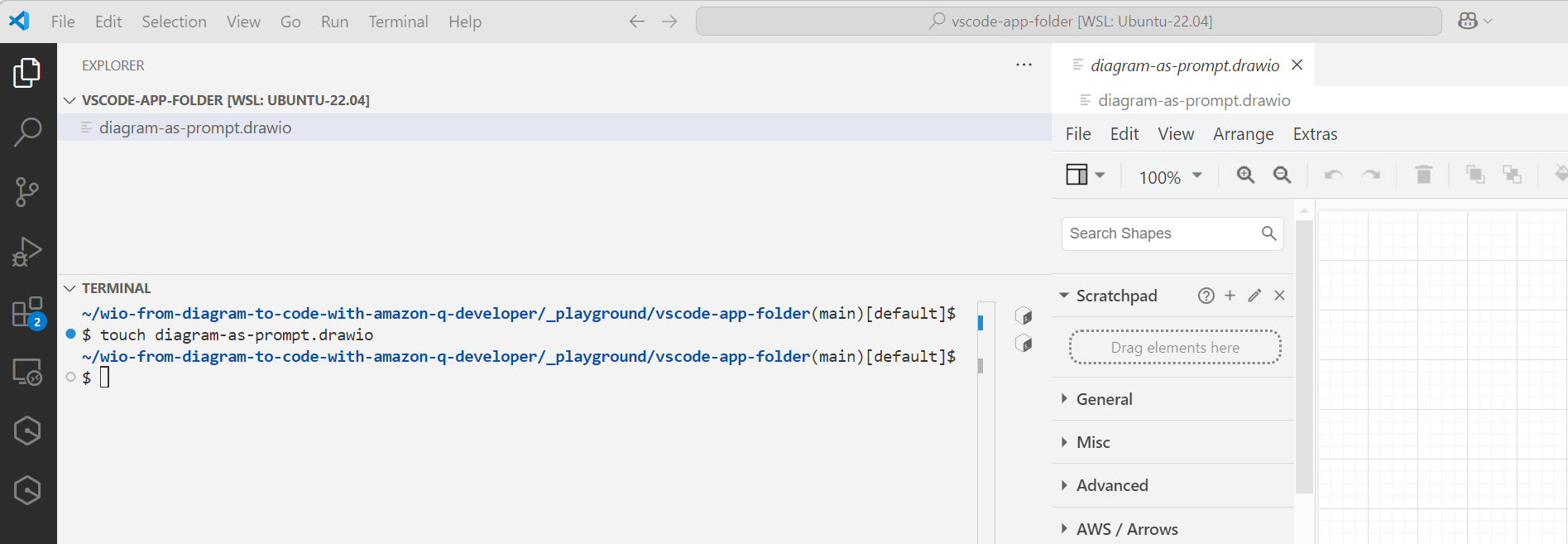Open the draw.io Arrange menu

1244,134
